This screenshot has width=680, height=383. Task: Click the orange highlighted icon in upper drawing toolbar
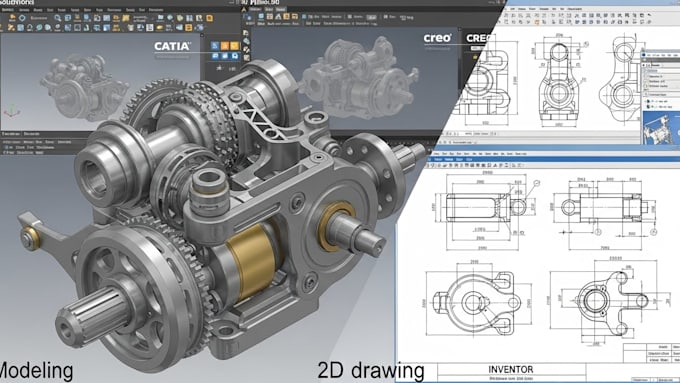[x=537, y=22]
